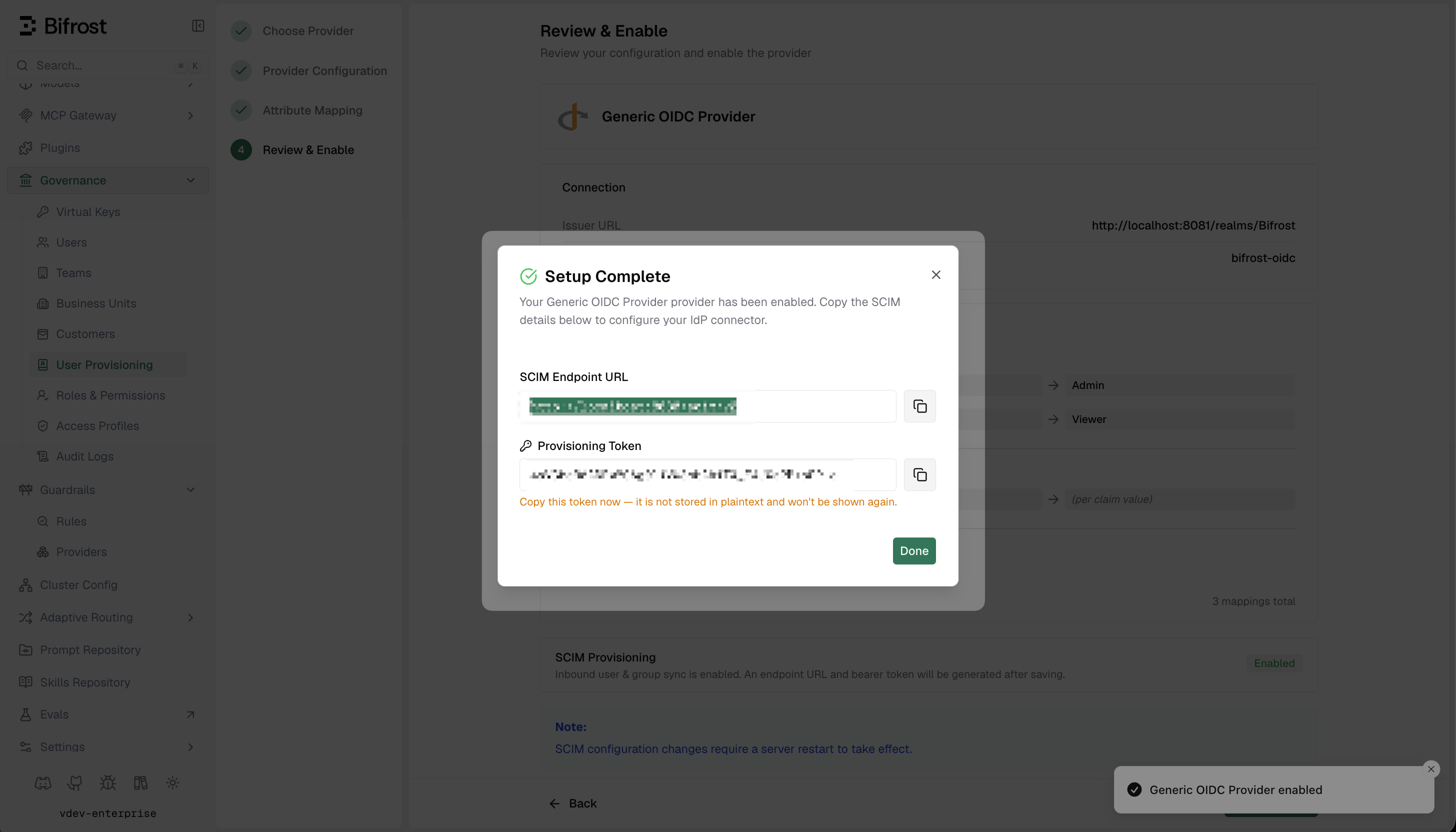This screenshot has width=1456, height=832.
Task: Open Business Units
Action: (108, 303)
